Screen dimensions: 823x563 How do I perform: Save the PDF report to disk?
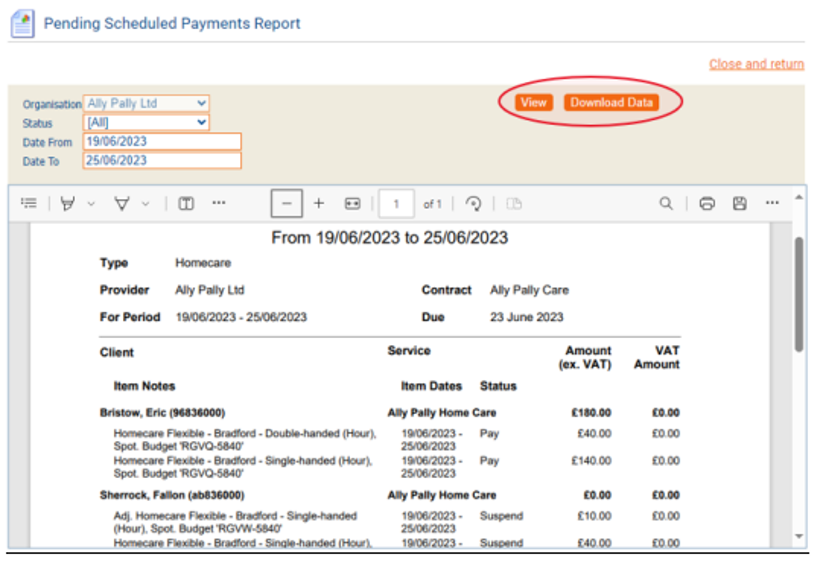739,203
